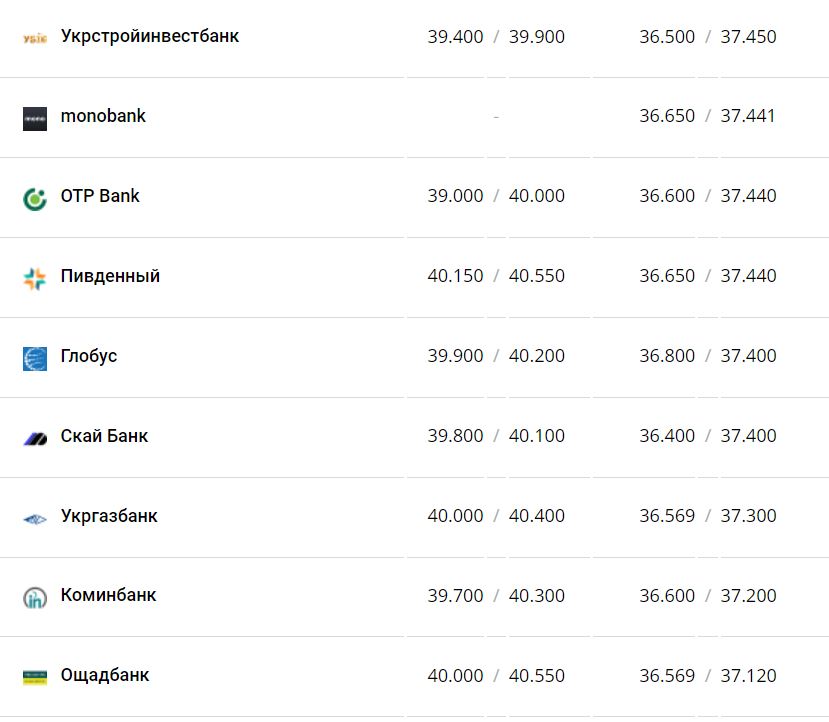Image resolution: width=829 pixels, height=722 pixels.
Task: Click the Скай Банк logo icon
Action: [x=35, y=438]
